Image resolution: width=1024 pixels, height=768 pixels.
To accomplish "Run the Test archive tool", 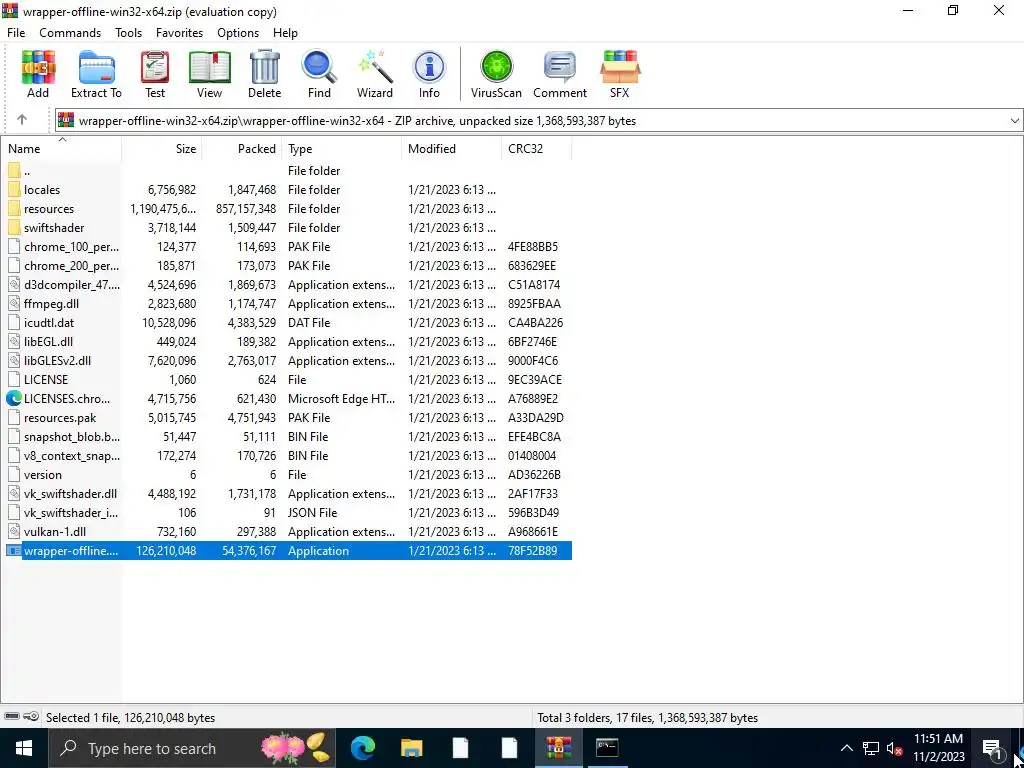I will (155, 74).
